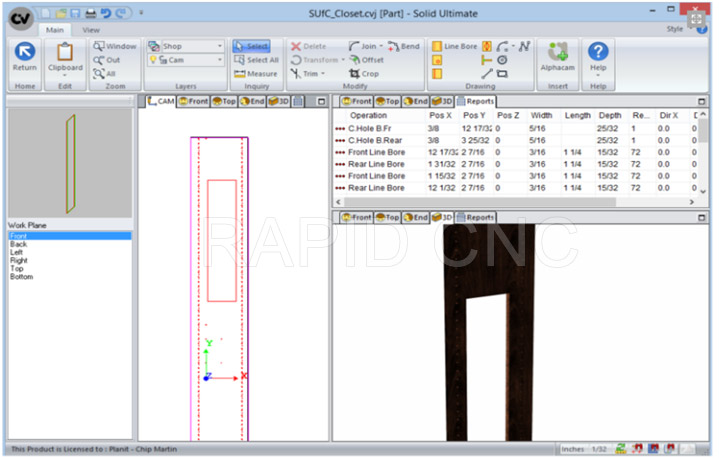Select the Top tab in left viewport
Screen dimensions: 719x458
point(224,101)
